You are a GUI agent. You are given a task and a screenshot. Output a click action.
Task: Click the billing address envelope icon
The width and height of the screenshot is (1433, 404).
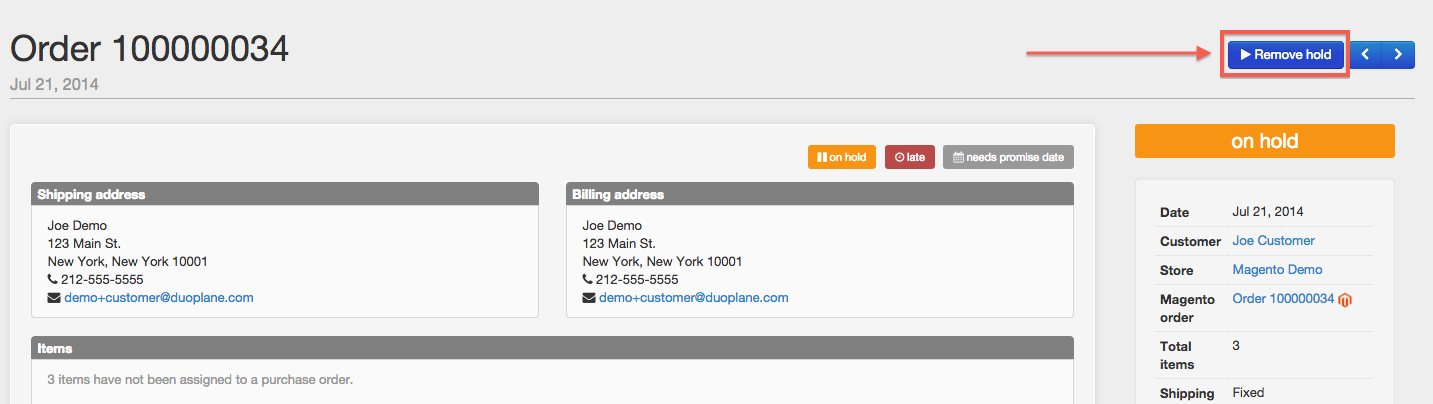(x=589, y=298)
